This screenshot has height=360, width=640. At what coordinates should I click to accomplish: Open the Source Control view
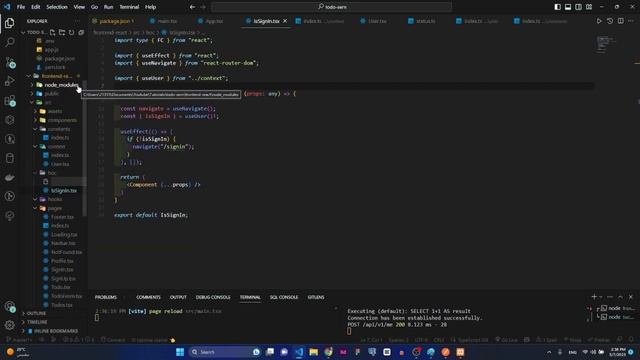coord(10,62)
